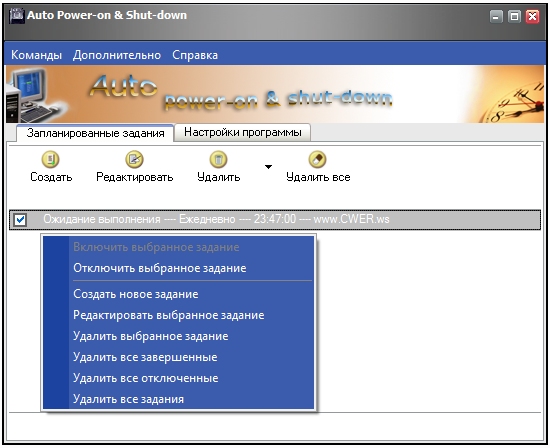Open the Команды menu

[36, 55]
